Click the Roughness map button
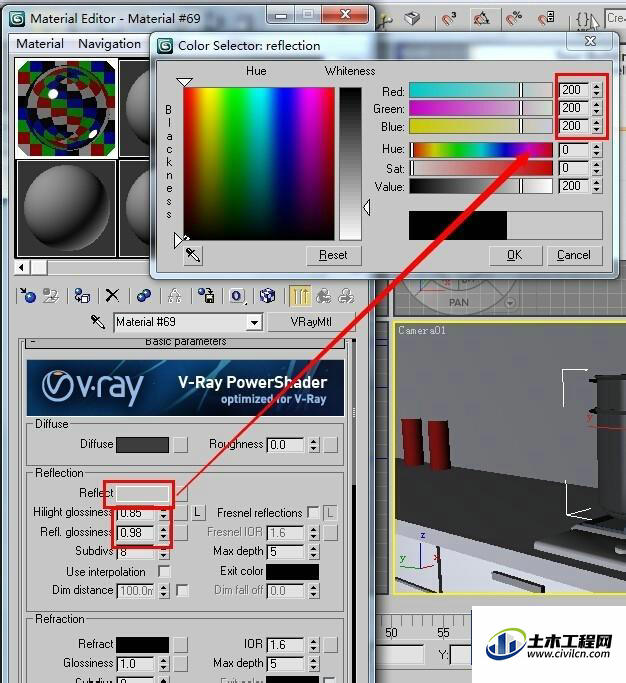Screen dimensions: 626x683 [x=331, y=445]
